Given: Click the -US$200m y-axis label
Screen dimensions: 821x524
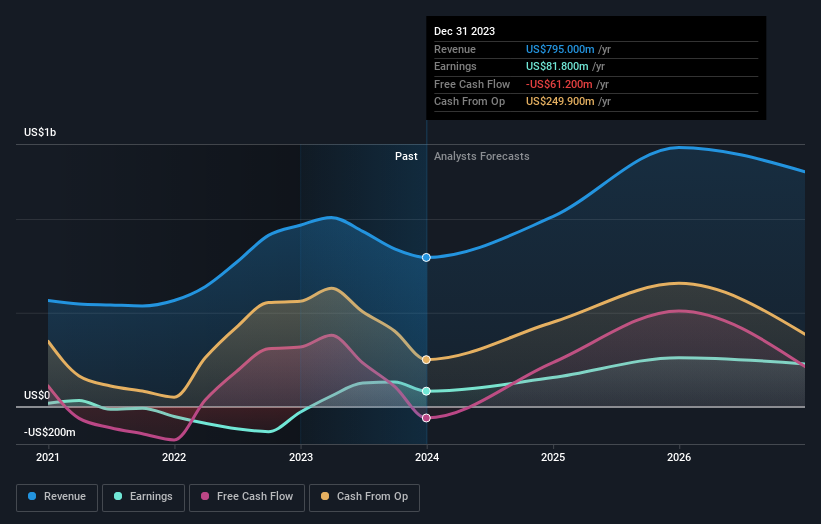Looking at the screenshot, I should point(50,432).
